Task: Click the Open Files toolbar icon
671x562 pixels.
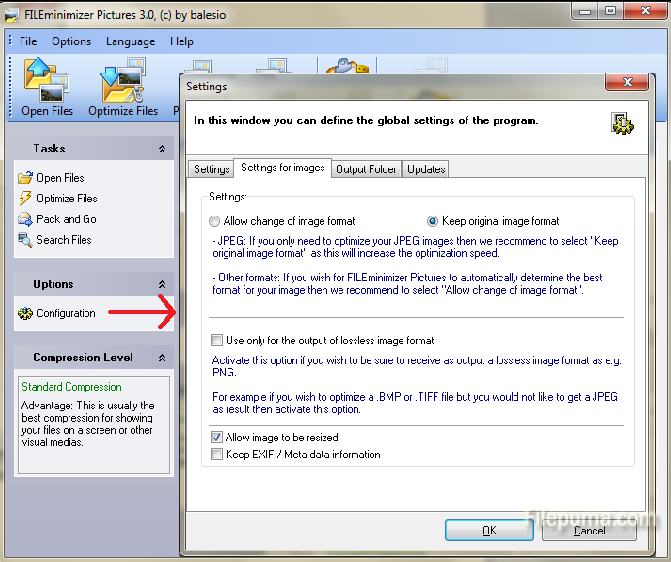Action: (x=47, y=88)
